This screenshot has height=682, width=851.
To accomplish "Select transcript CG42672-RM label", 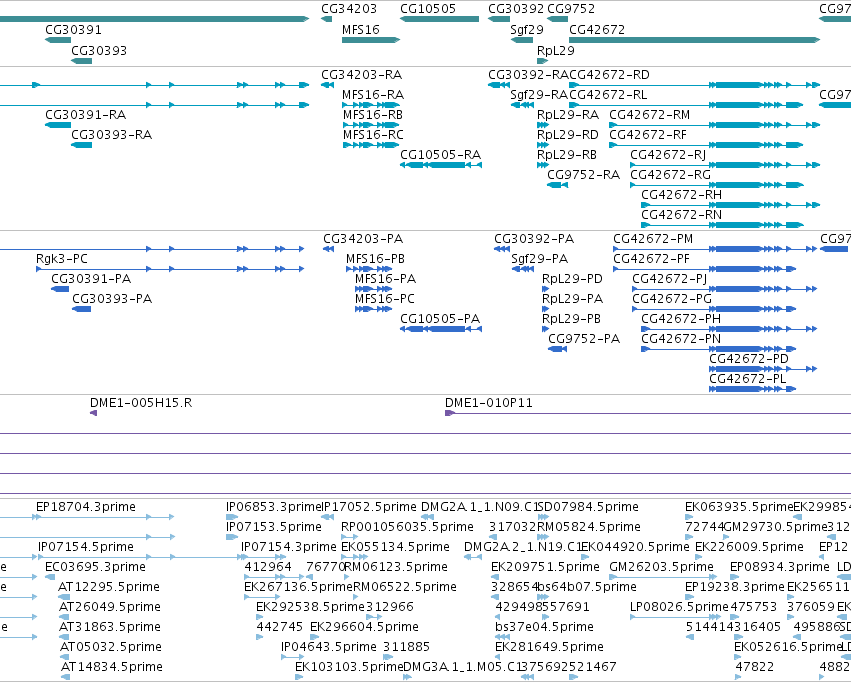I will tap(649, 114).
